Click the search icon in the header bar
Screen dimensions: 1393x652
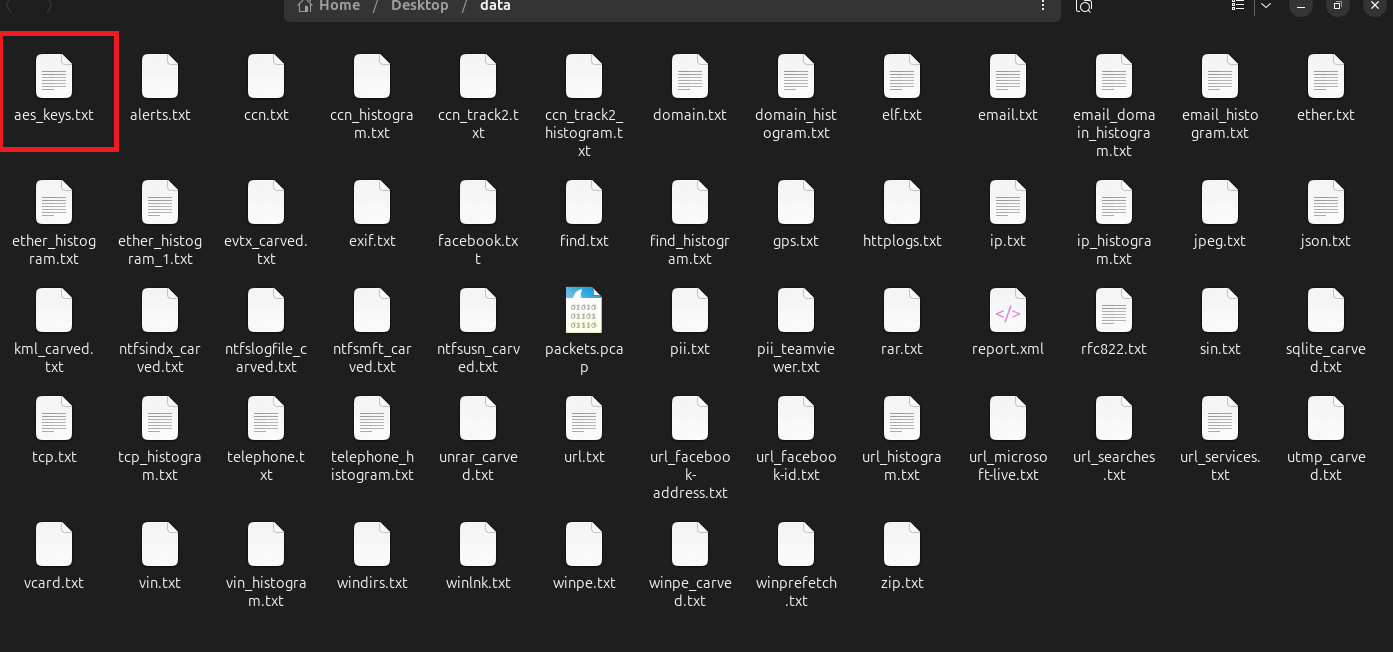(1084, 6)
